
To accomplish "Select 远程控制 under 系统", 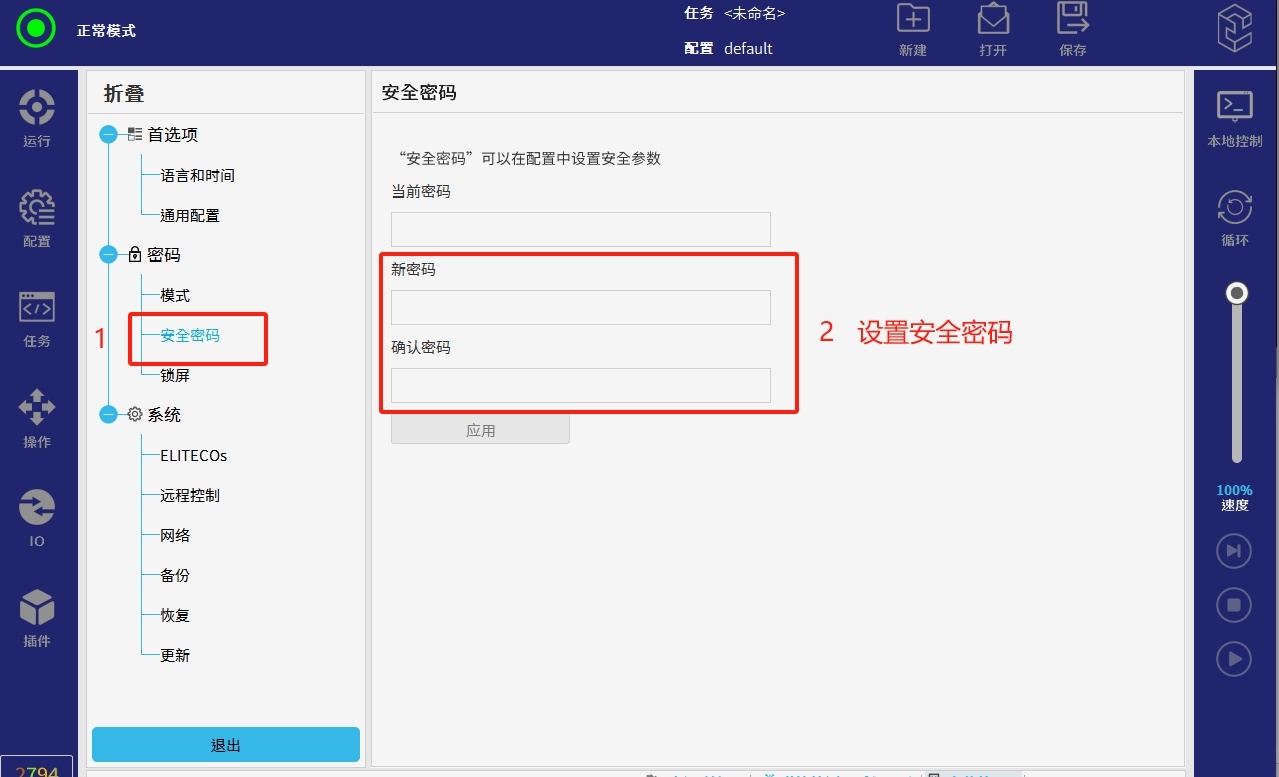I will tap(190, 496).
